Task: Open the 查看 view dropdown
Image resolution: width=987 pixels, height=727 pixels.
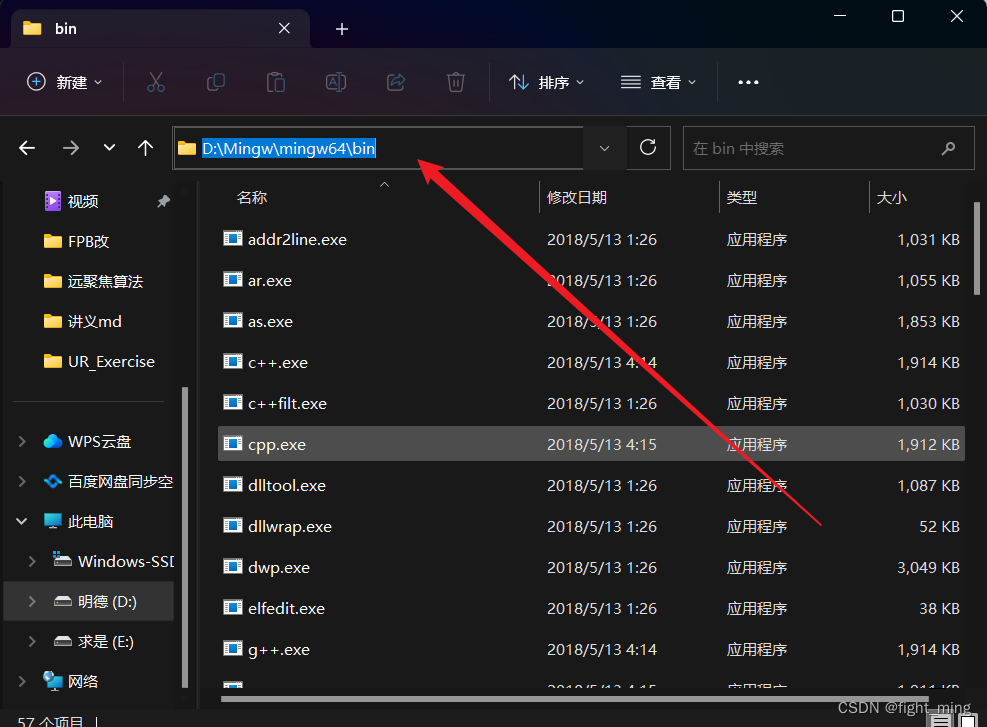Action: 658,82
